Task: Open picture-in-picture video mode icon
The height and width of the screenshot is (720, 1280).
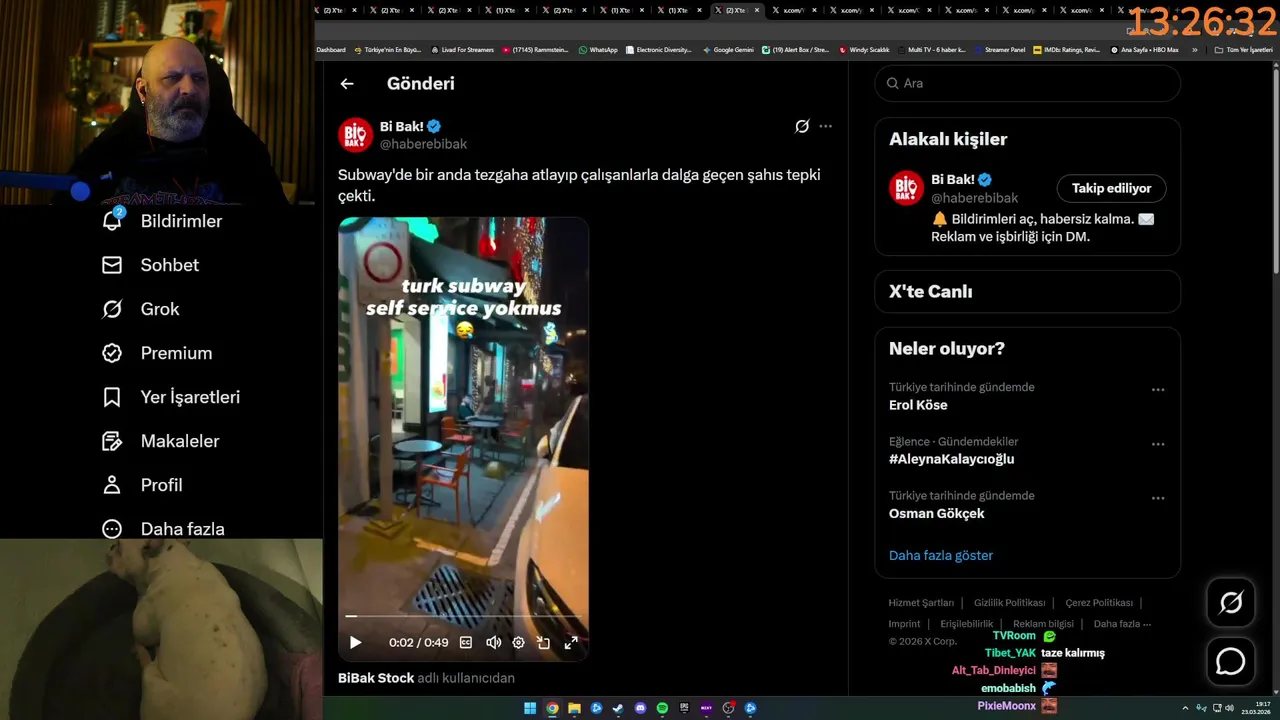Action: click(544, 643)
